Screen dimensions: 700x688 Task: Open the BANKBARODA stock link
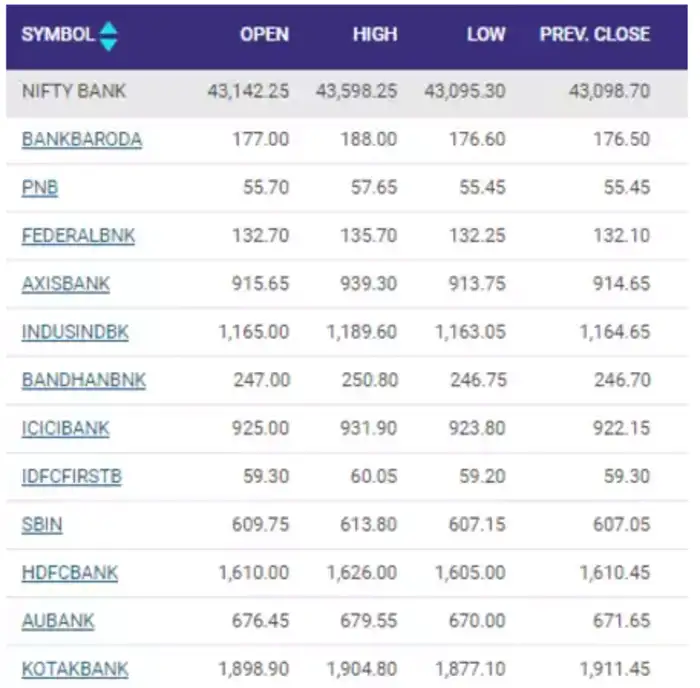(81, 140)
